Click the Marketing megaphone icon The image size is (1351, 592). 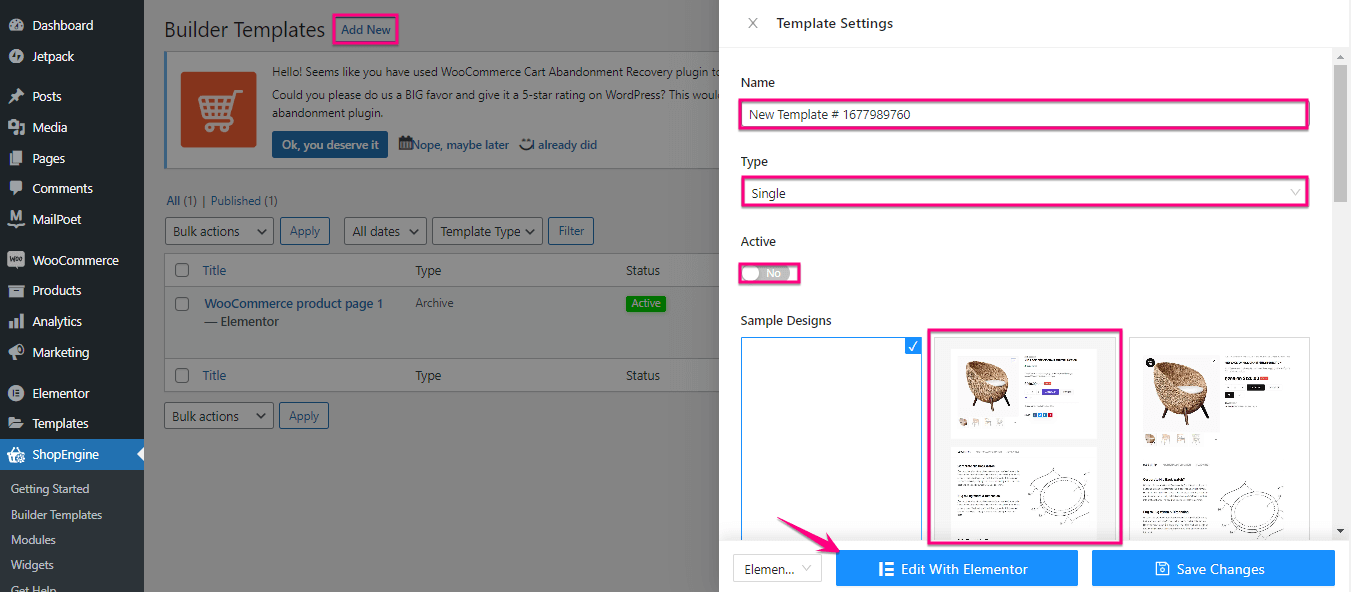[16, 352]
